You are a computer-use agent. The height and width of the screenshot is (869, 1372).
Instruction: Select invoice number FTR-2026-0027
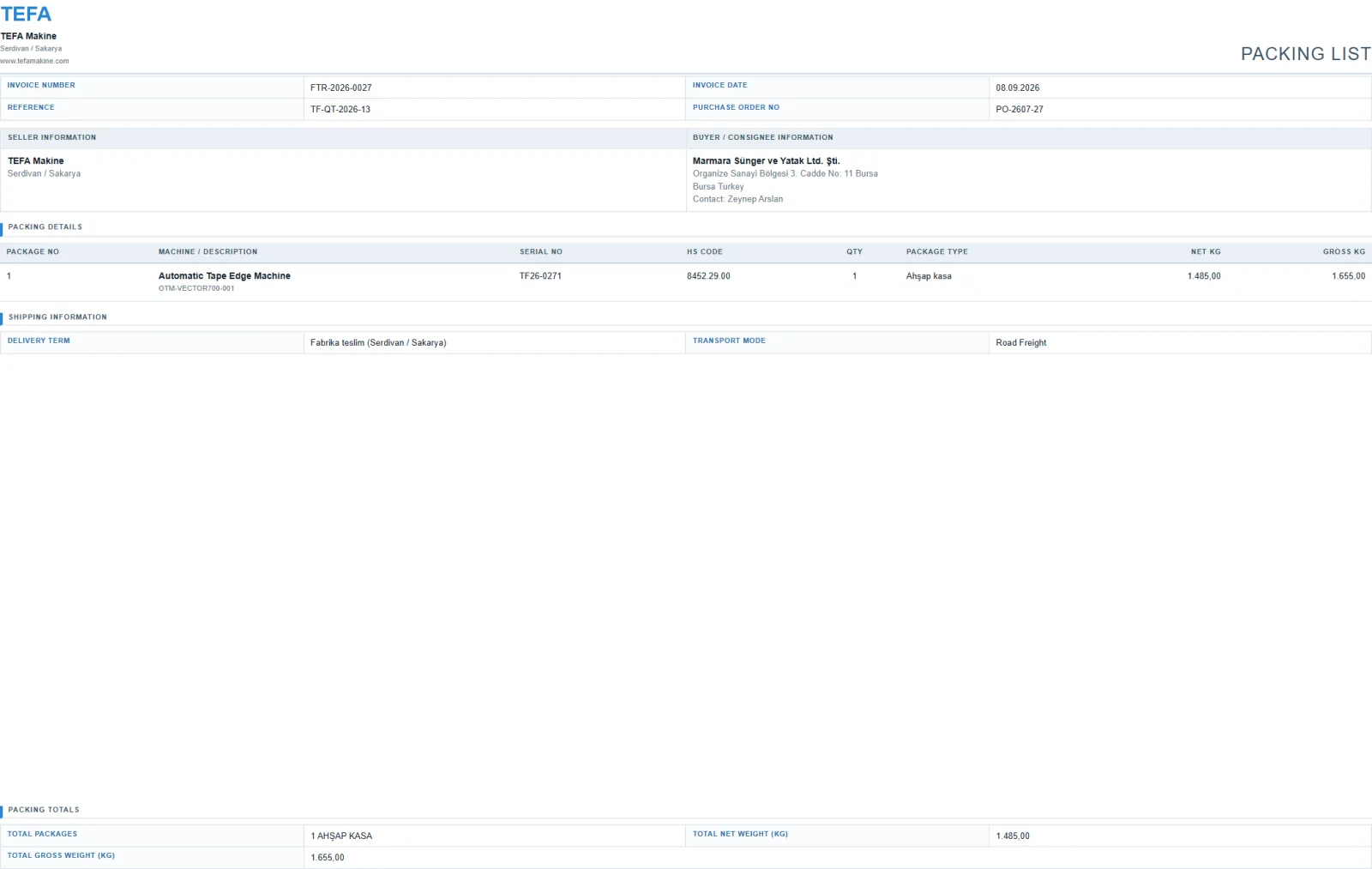341,88
